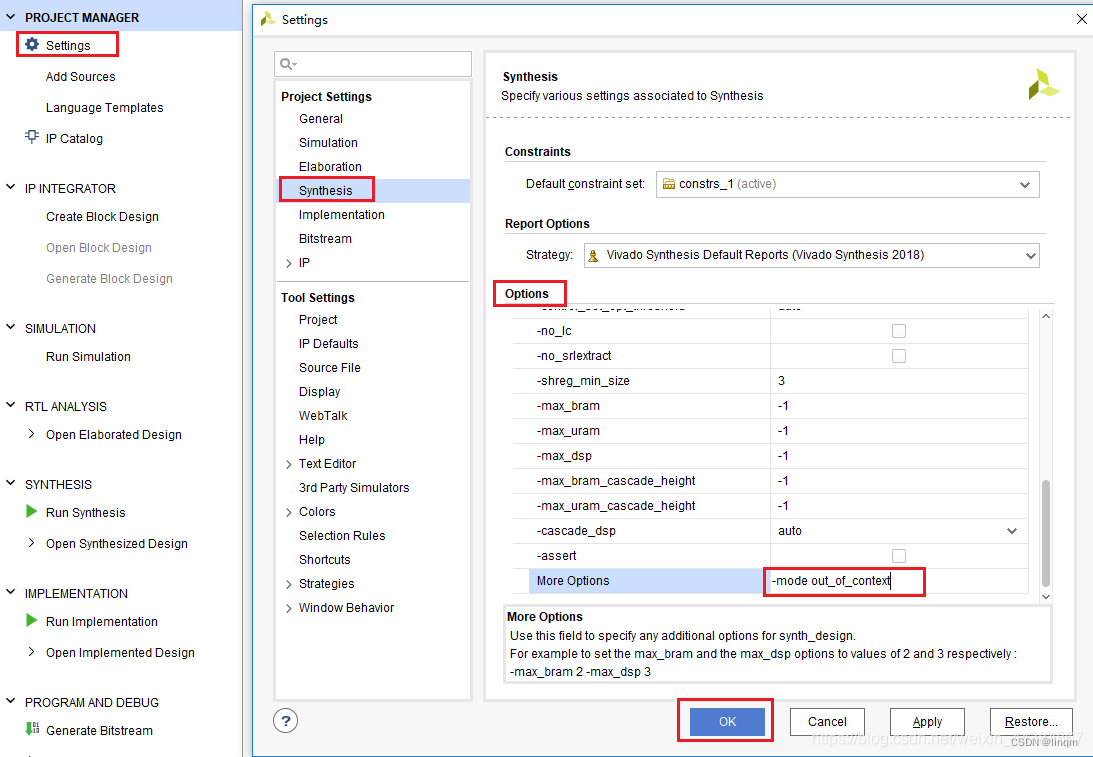1093x757 pixels.
Task: Select Bitstream settings page
Action: click(326, 238)
